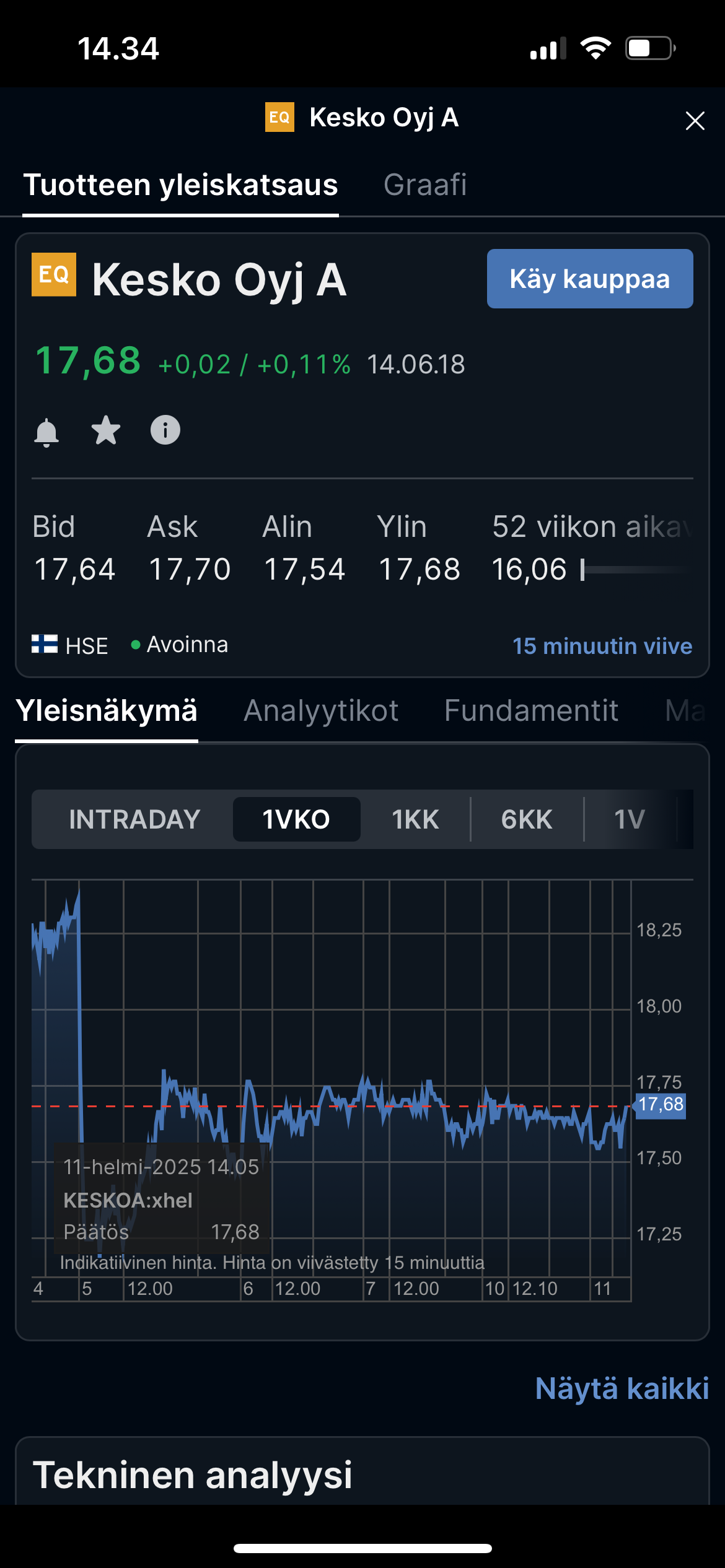Tap the iOS home indicator bar
The image size is (725, 1568).
(362, 1548)
